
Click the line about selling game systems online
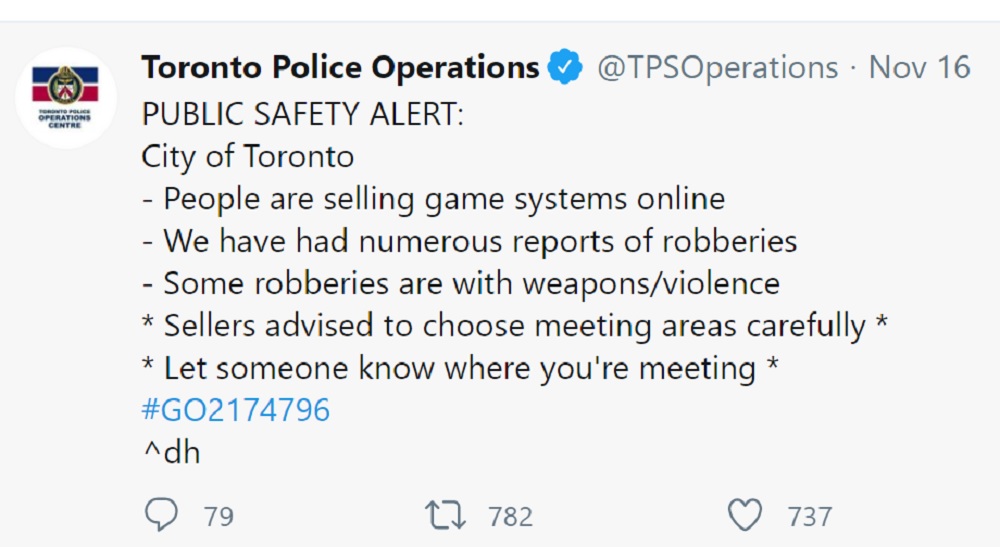[x=434, y=199]
